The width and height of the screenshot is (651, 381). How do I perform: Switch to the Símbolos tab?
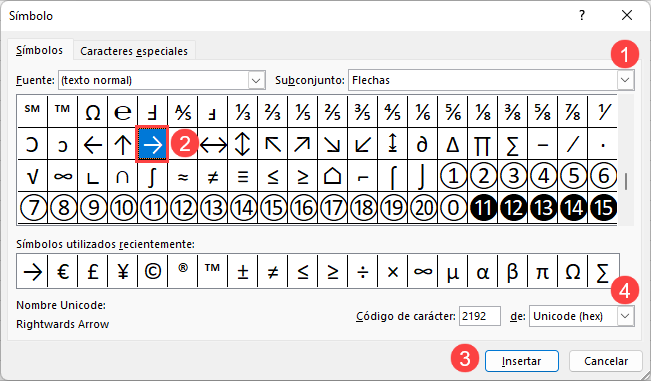coord(39,50)
